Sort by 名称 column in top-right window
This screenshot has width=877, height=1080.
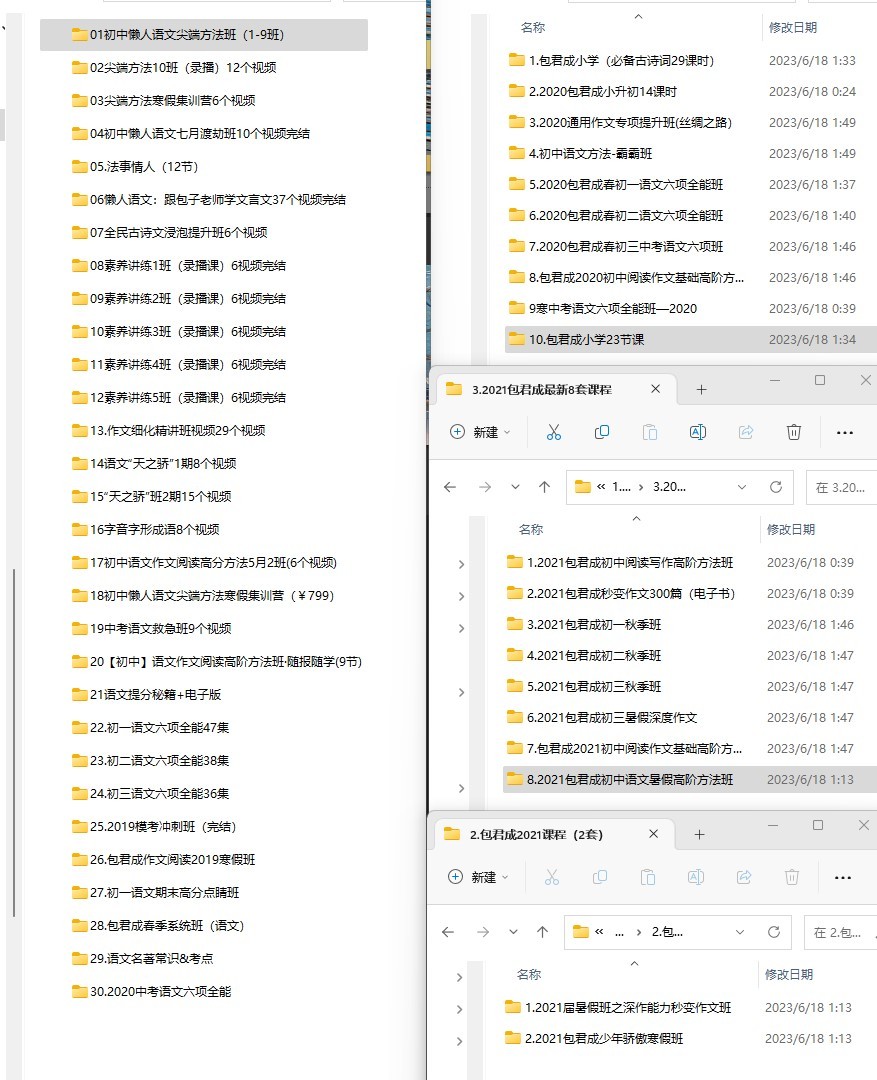pyautogui.click(x=533, y=28)
